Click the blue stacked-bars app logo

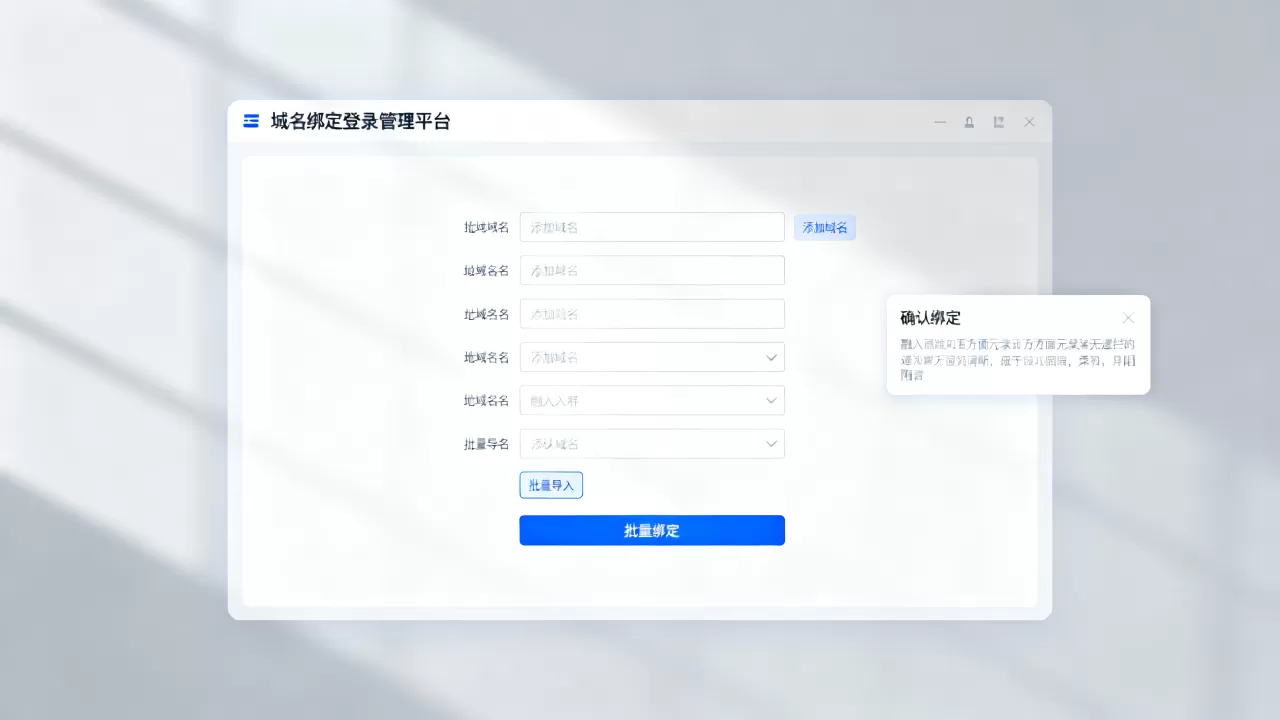coord(251,121)
